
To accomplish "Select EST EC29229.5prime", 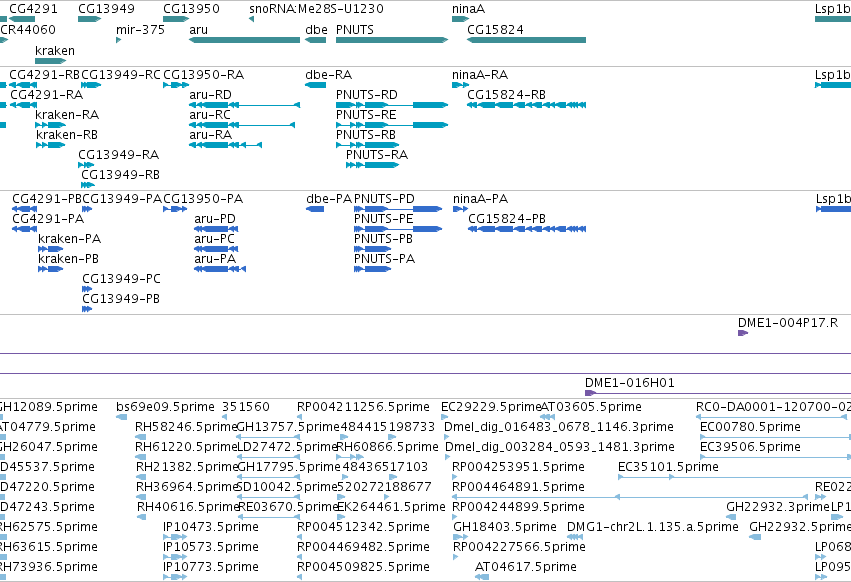I will (x=444, y=417).
